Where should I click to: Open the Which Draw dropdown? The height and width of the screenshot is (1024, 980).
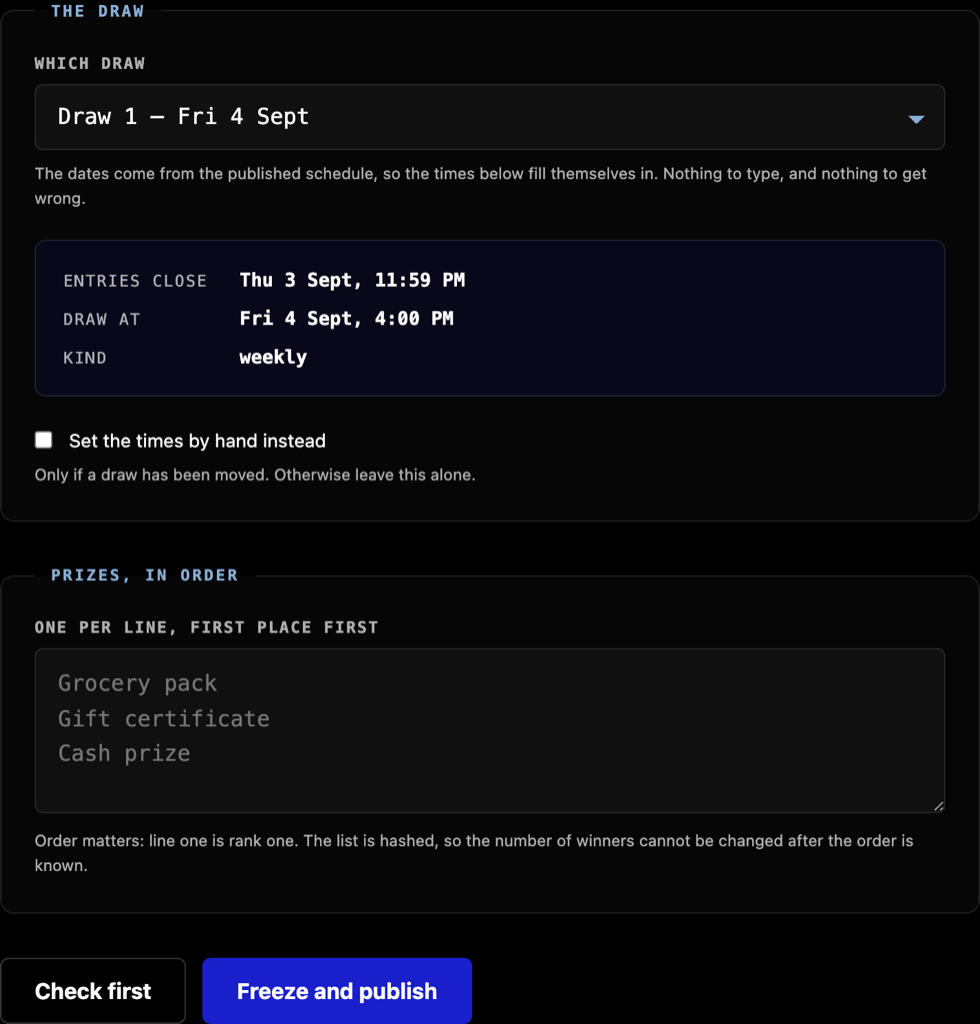[x=490, y=117]
